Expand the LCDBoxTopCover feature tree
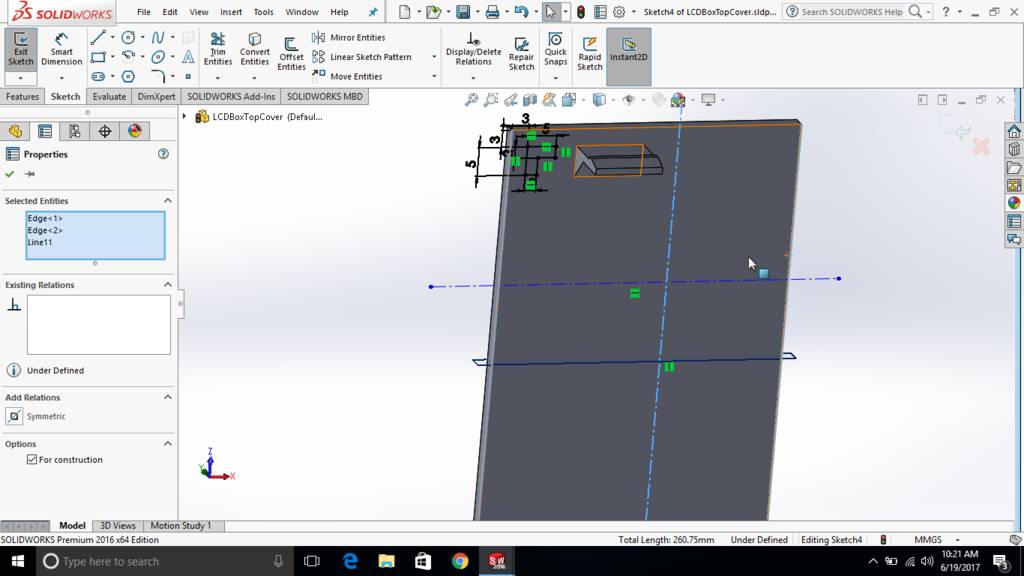 pyautogui.click(x=185, y=117)
